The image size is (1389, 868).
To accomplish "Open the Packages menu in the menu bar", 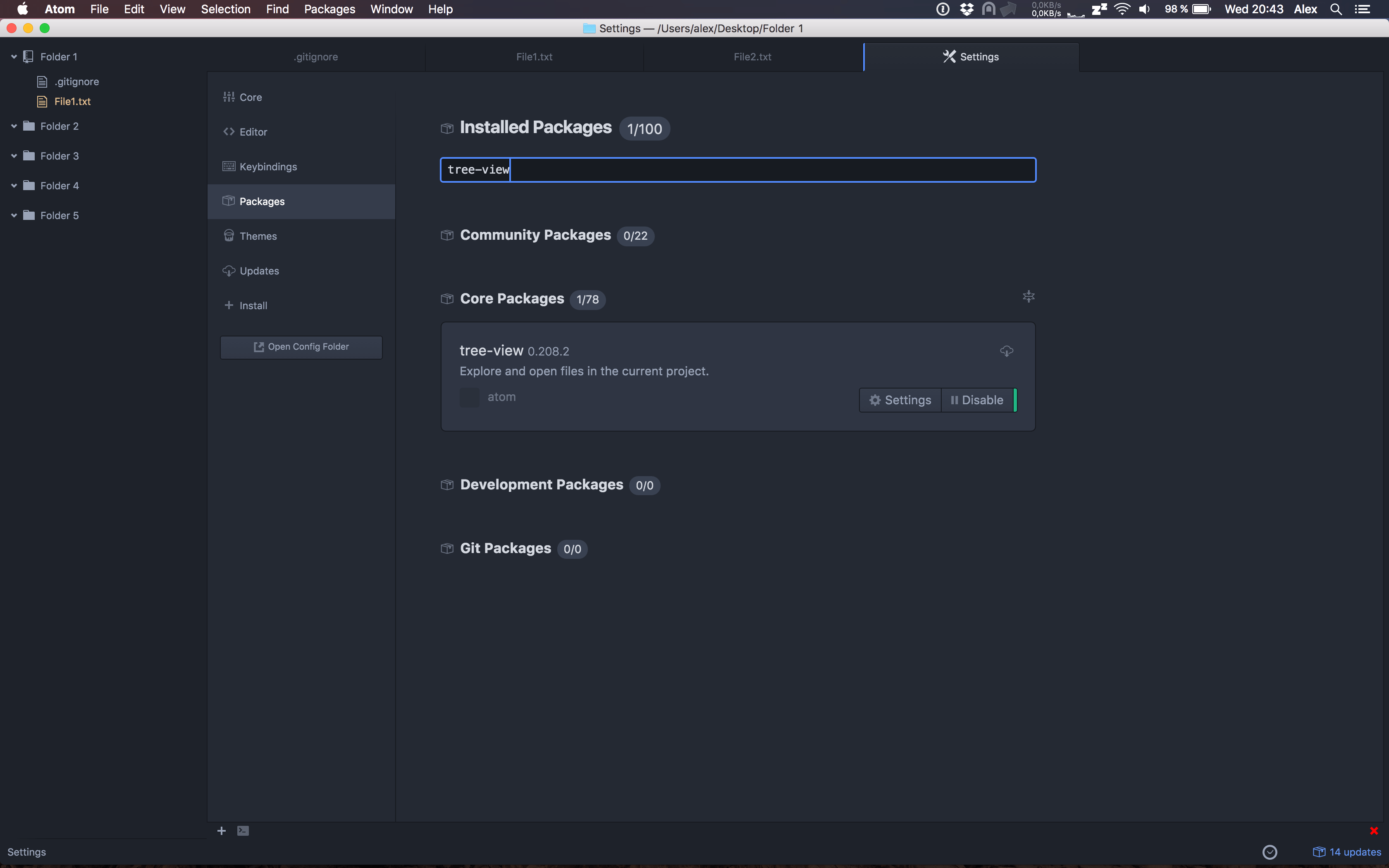I will [329, 9].
